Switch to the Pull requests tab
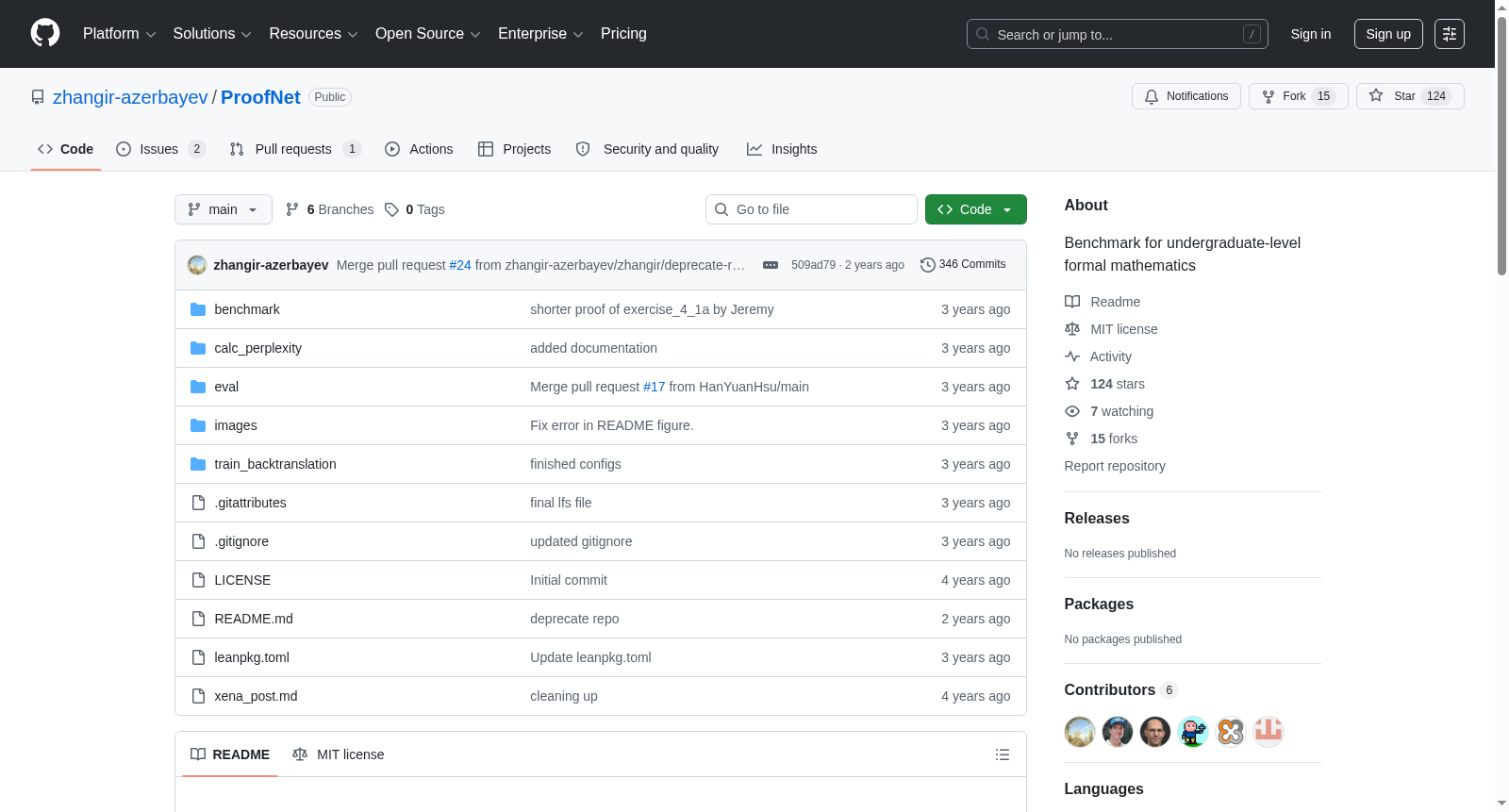This screenshot has height=812, width=1509. click(x=295, y=149)
